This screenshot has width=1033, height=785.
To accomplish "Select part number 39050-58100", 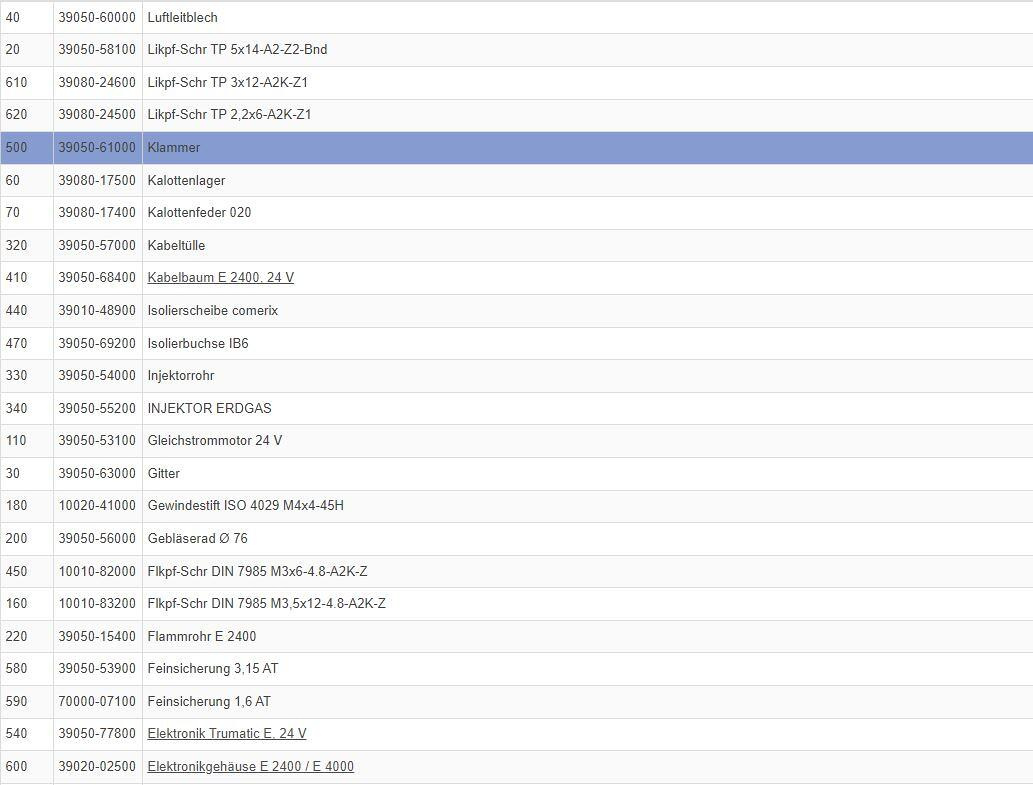I will pyautogui.click(x=97, y=50).
